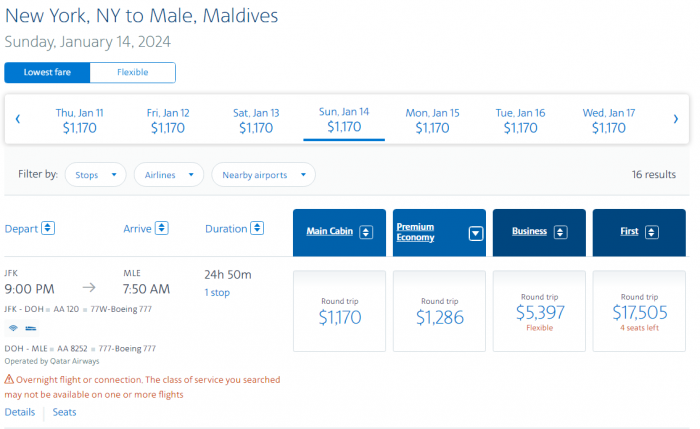Sort flights by Depart time icon

pyautogui.click(x=48, y=229)
